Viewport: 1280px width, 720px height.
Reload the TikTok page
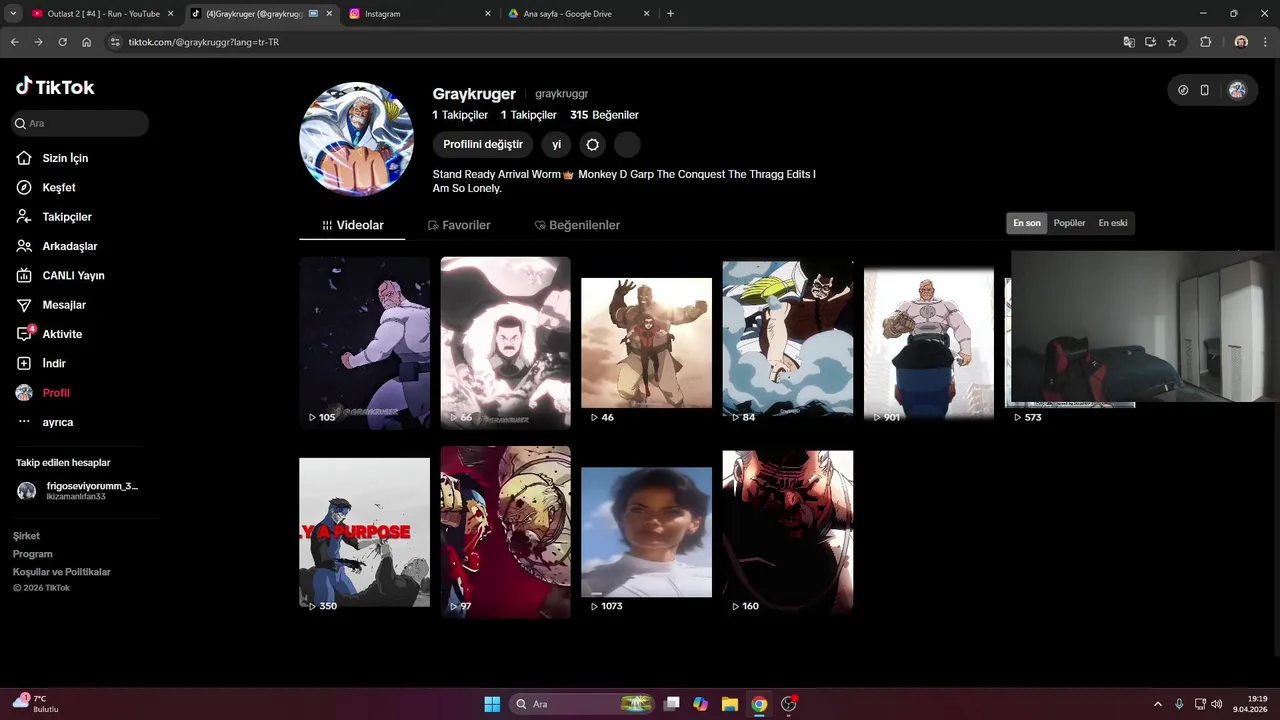[62, 42]
